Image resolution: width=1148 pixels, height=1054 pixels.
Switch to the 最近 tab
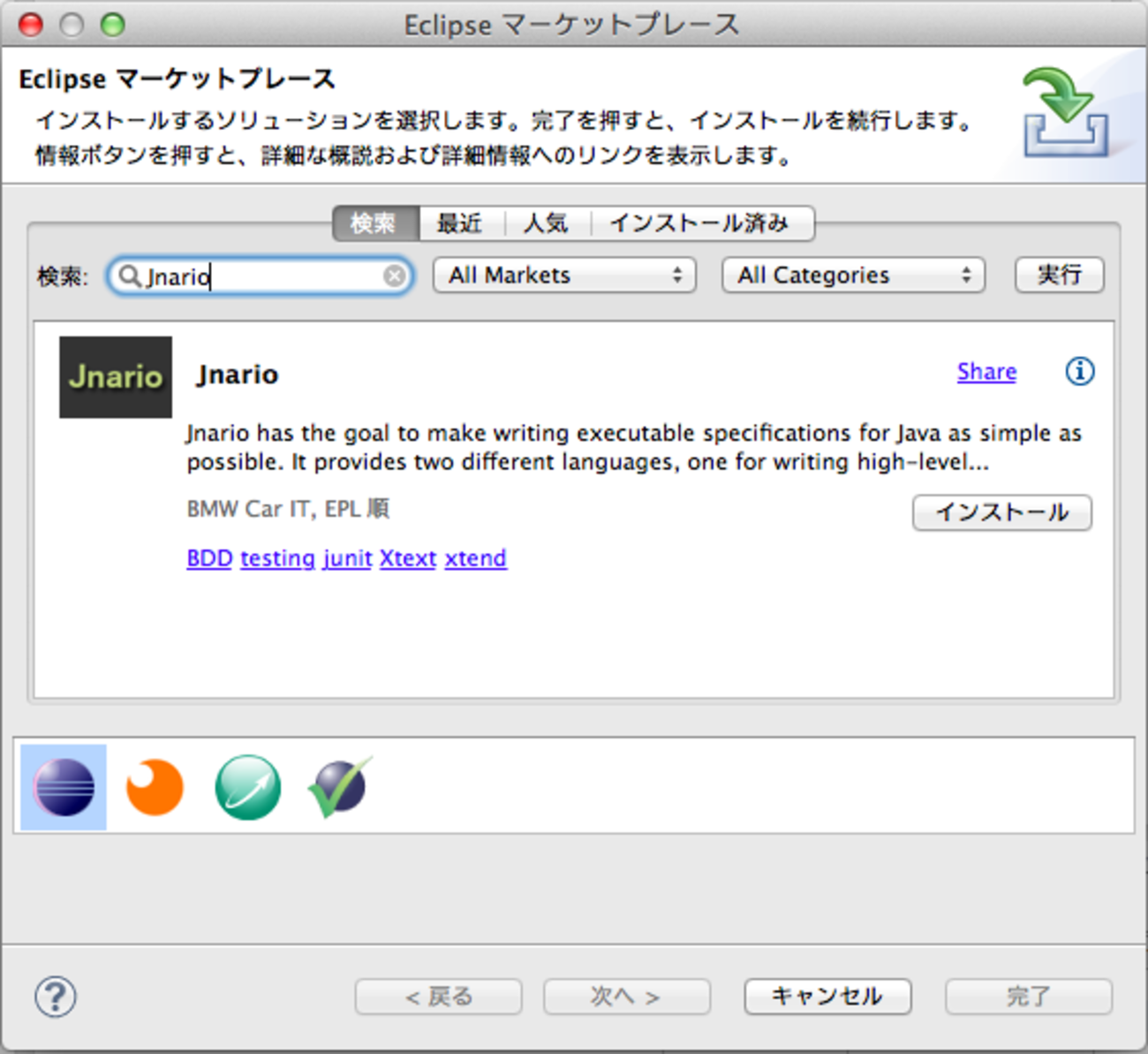pos(460,224)
